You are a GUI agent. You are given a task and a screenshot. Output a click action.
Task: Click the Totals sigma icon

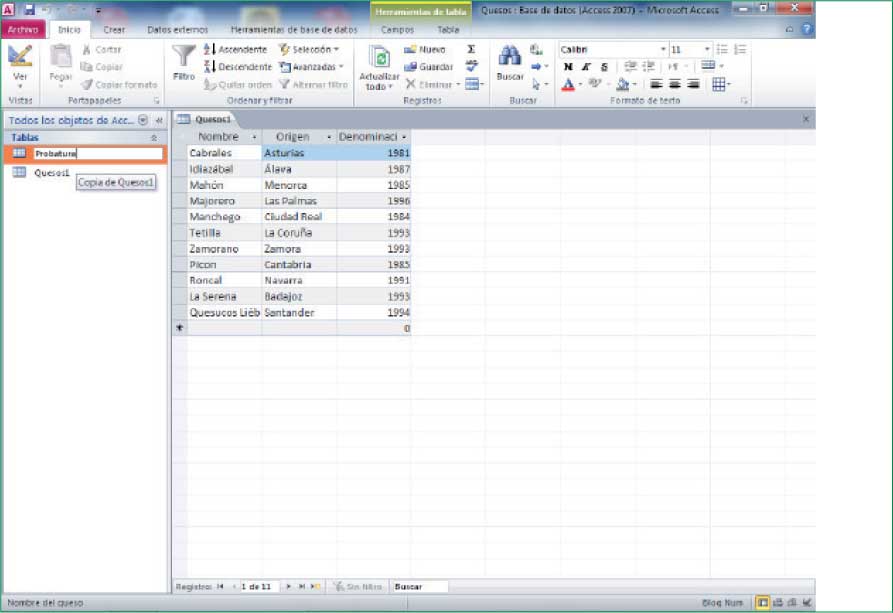[x=471, y=49]
